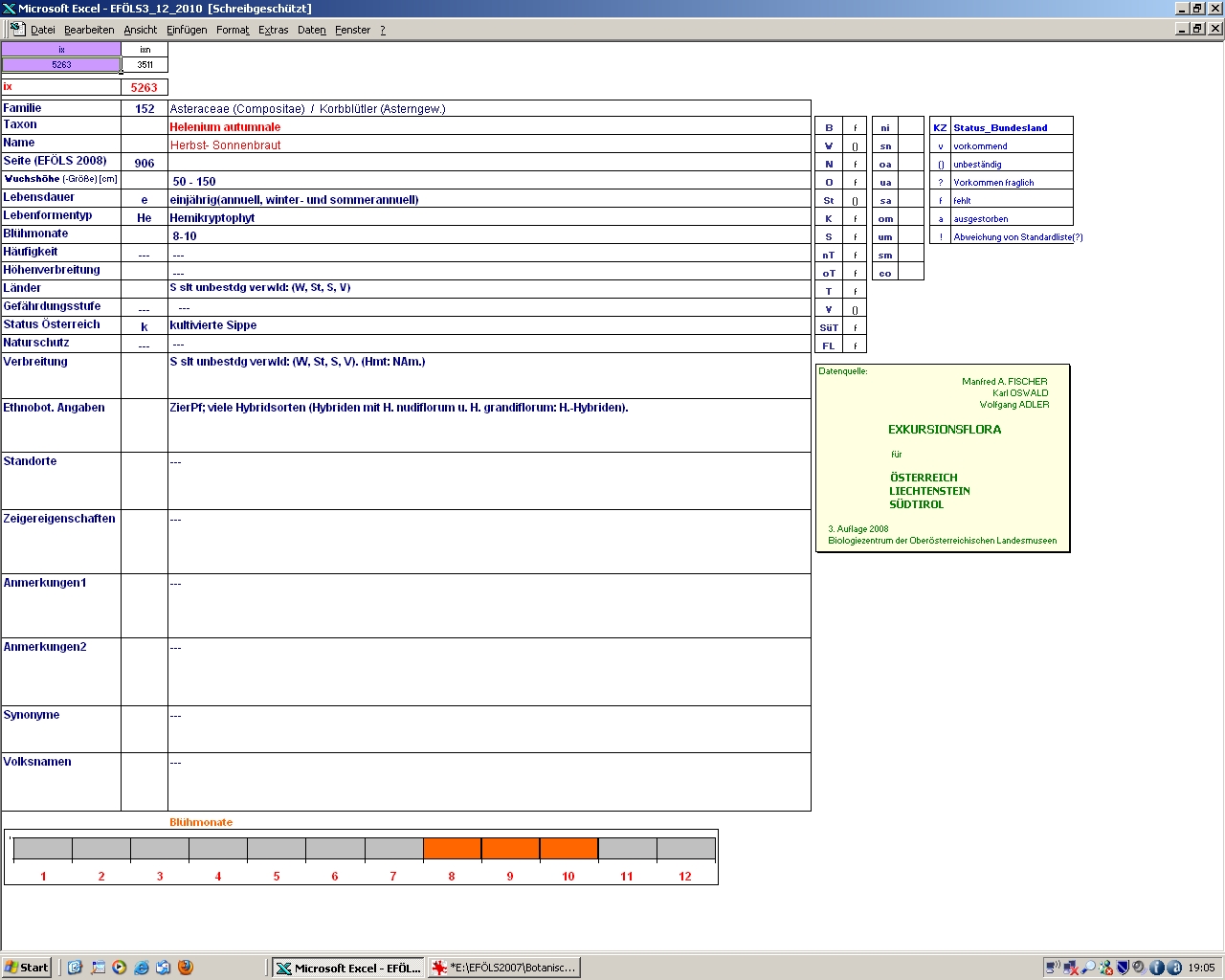Image resolution: width=1225 pixels, height=980 pixels.
Task: Open the Extras menu
Action: [274, 30]
